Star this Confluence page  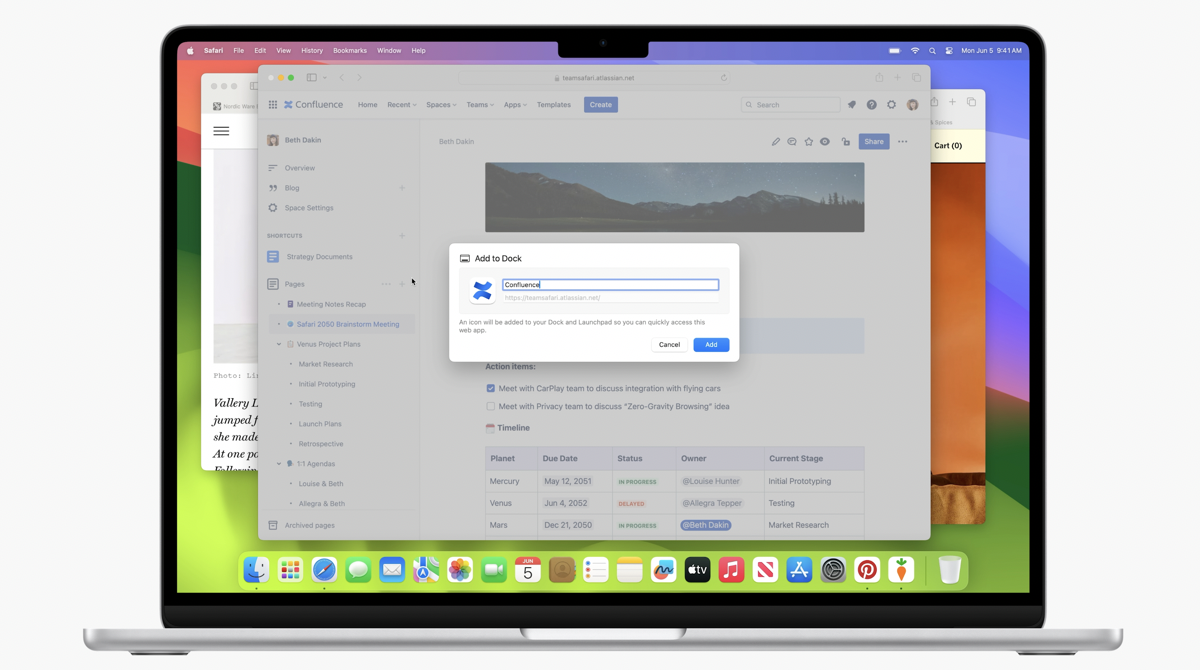point(809,142)
